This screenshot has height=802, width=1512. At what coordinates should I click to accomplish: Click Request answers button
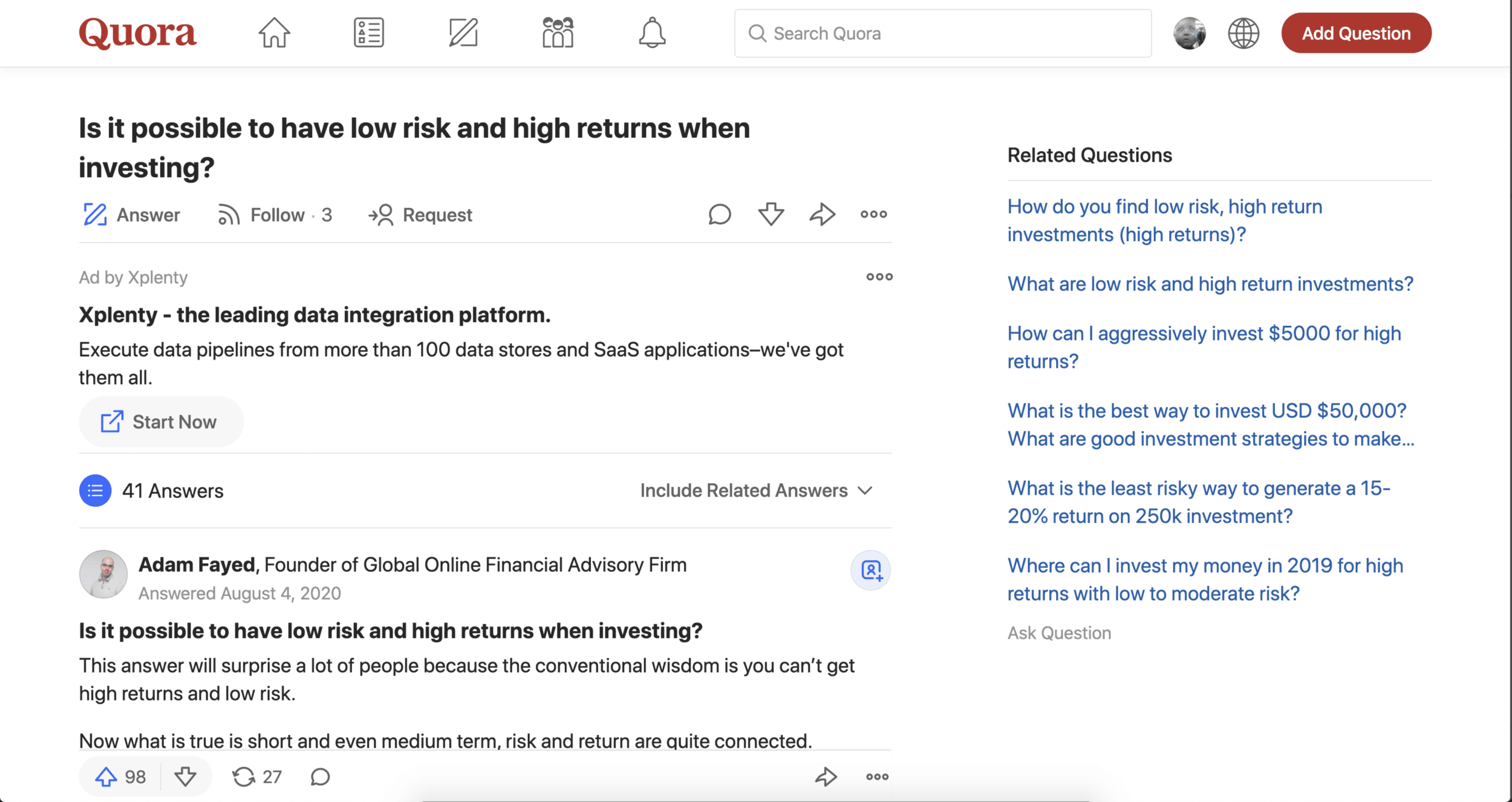pos(420,215)
